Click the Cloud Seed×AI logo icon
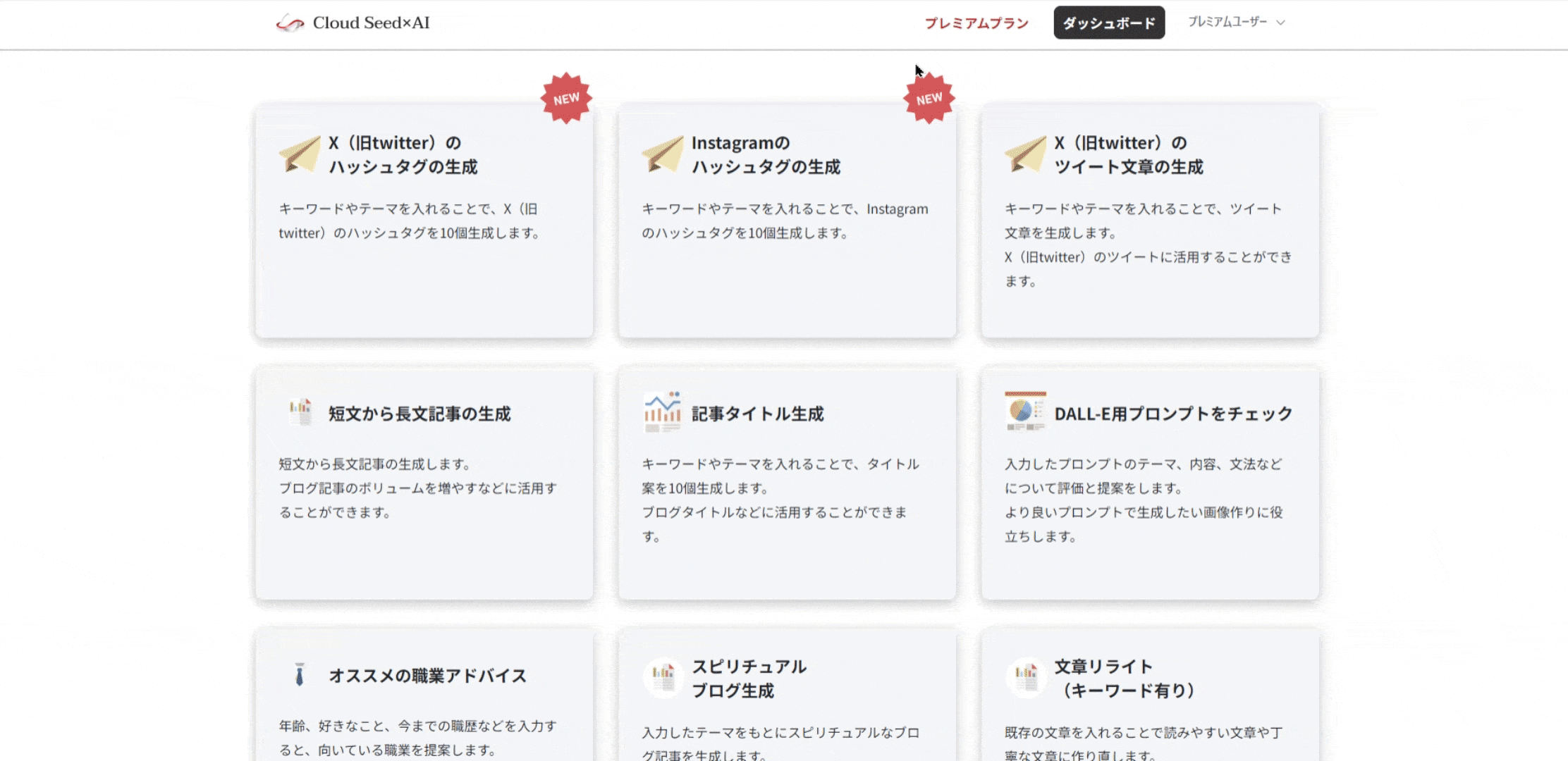Image resolution: width=1568 pixels, height=761 pixels. coord(290,23)
